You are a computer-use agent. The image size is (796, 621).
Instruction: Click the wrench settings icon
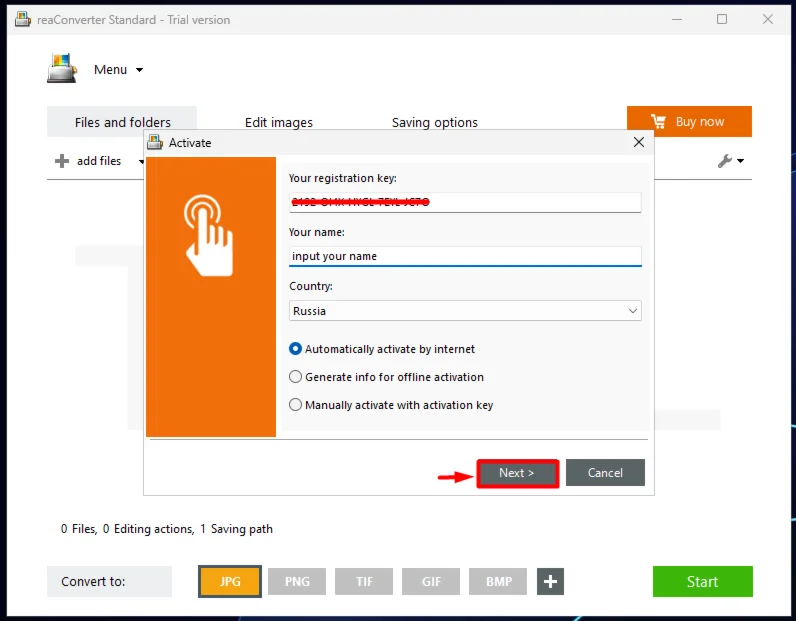pos(726,161)
